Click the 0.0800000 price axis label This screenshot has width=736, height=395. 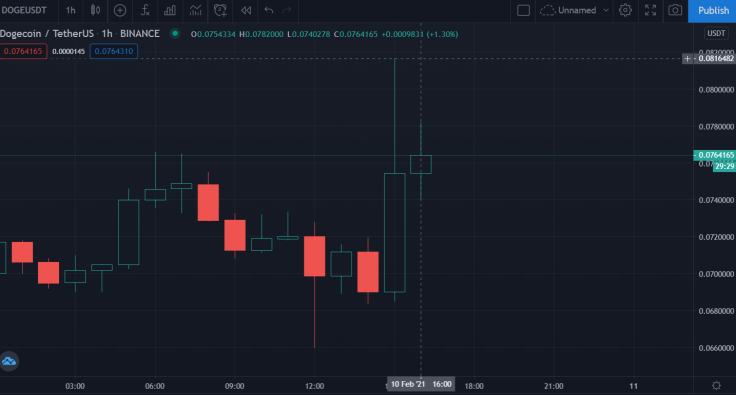pyautogui.click(x=716, y=90)
